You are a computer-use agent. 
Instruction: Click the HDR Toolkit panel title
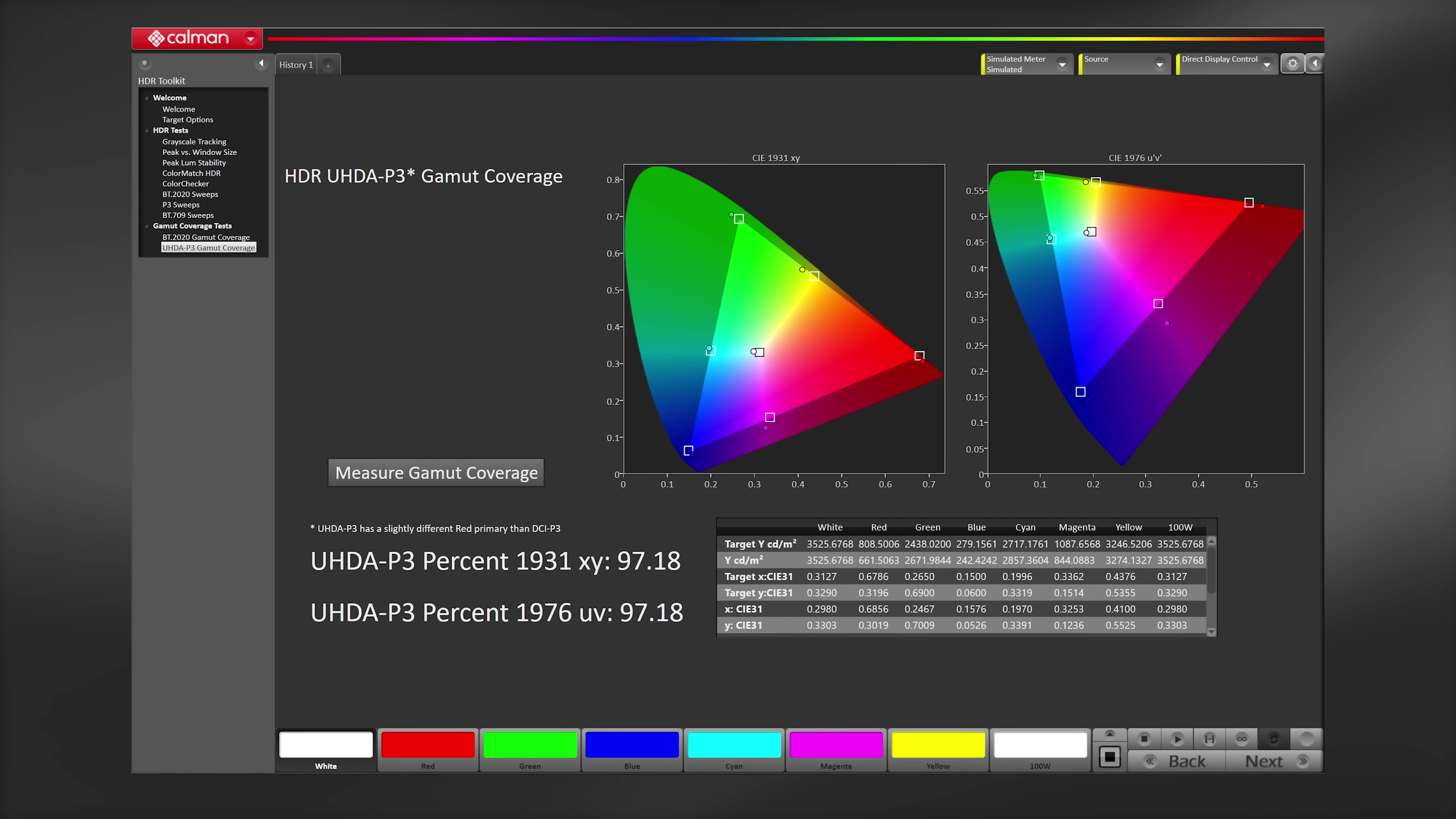tap(162, 81)
